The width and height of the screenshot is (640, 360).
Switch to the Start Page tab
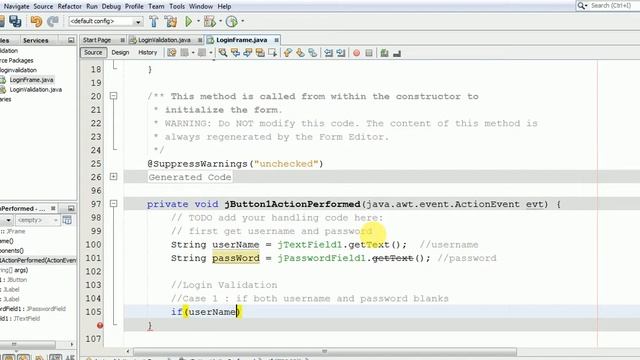[x=97, y=40]
